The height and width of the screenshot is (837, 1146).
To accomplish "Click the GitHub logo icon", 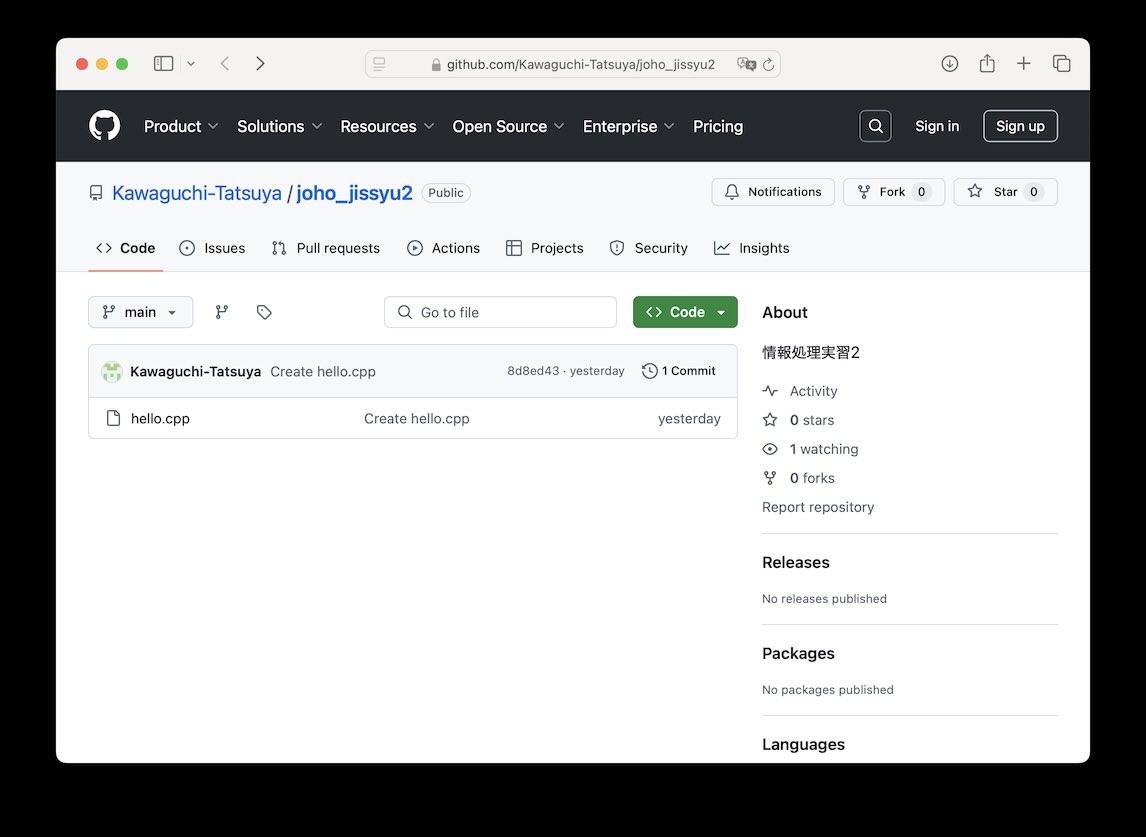I will pyautogui.click(x=105, y=126).
